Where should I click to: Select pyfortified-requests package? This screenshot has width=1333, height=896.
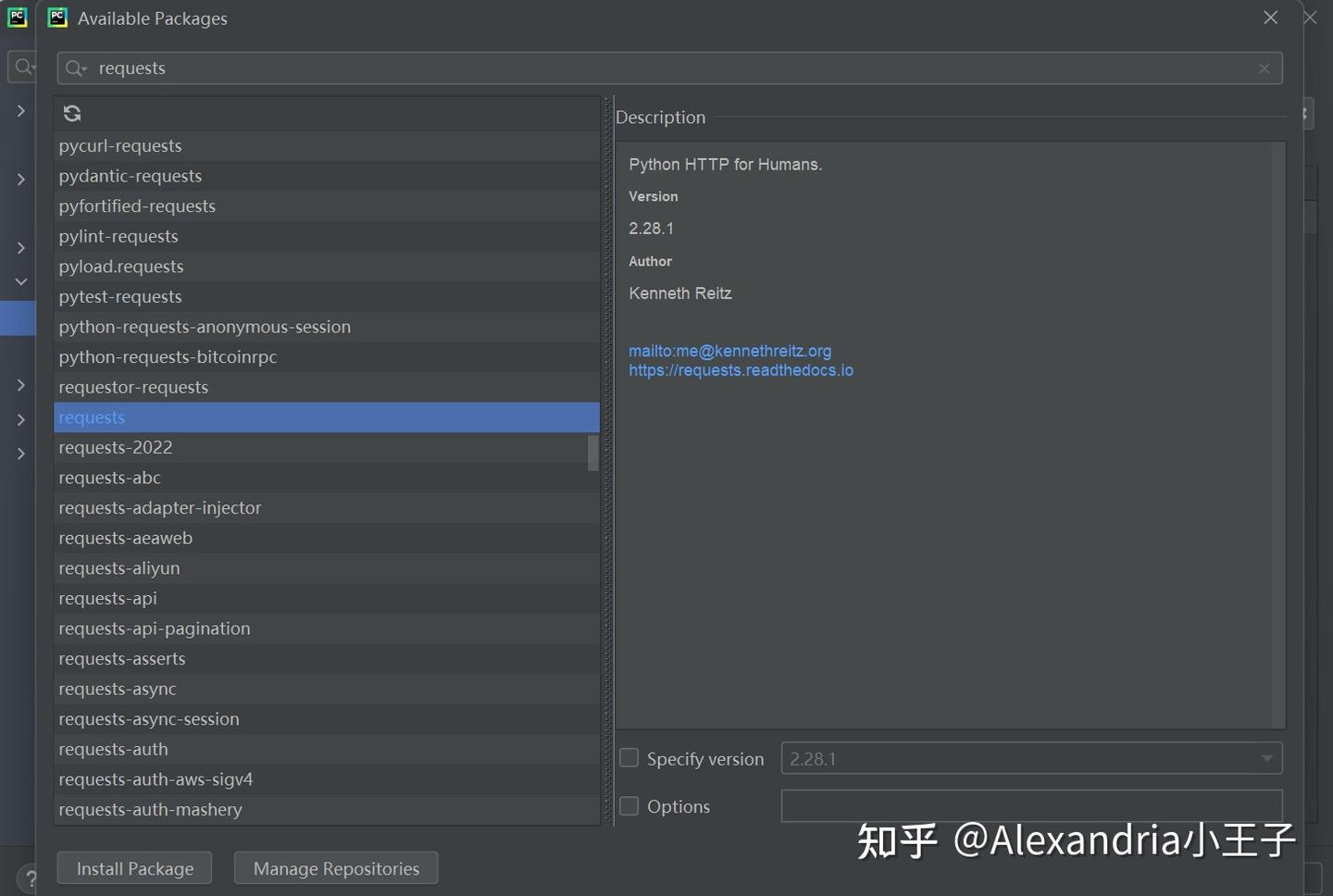coord(327,205)
